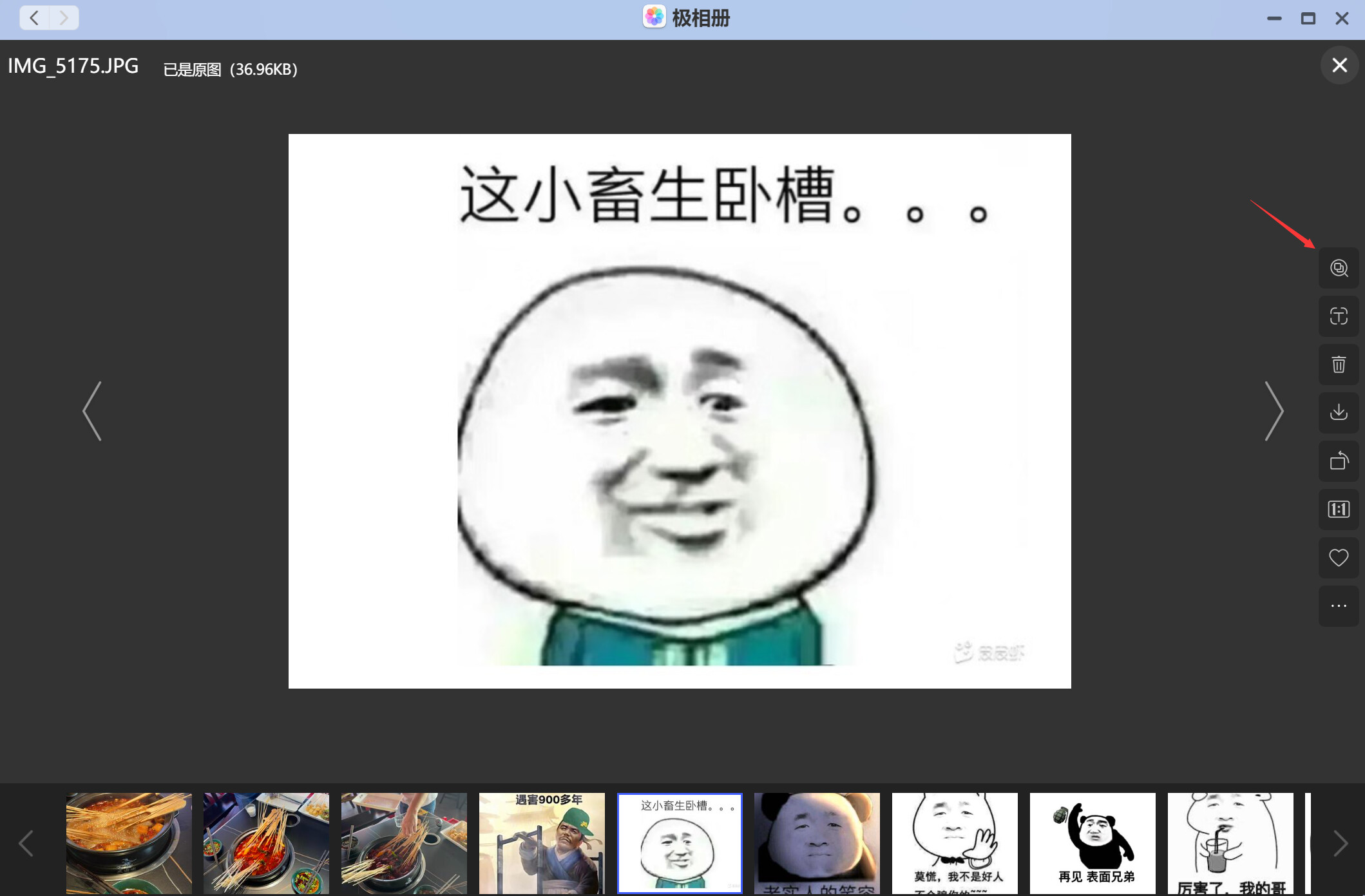The image size is (1365, 896).
Task: Click the image search icon in the sidebar
Action: pyautogui.click(x=1338, y=268)
